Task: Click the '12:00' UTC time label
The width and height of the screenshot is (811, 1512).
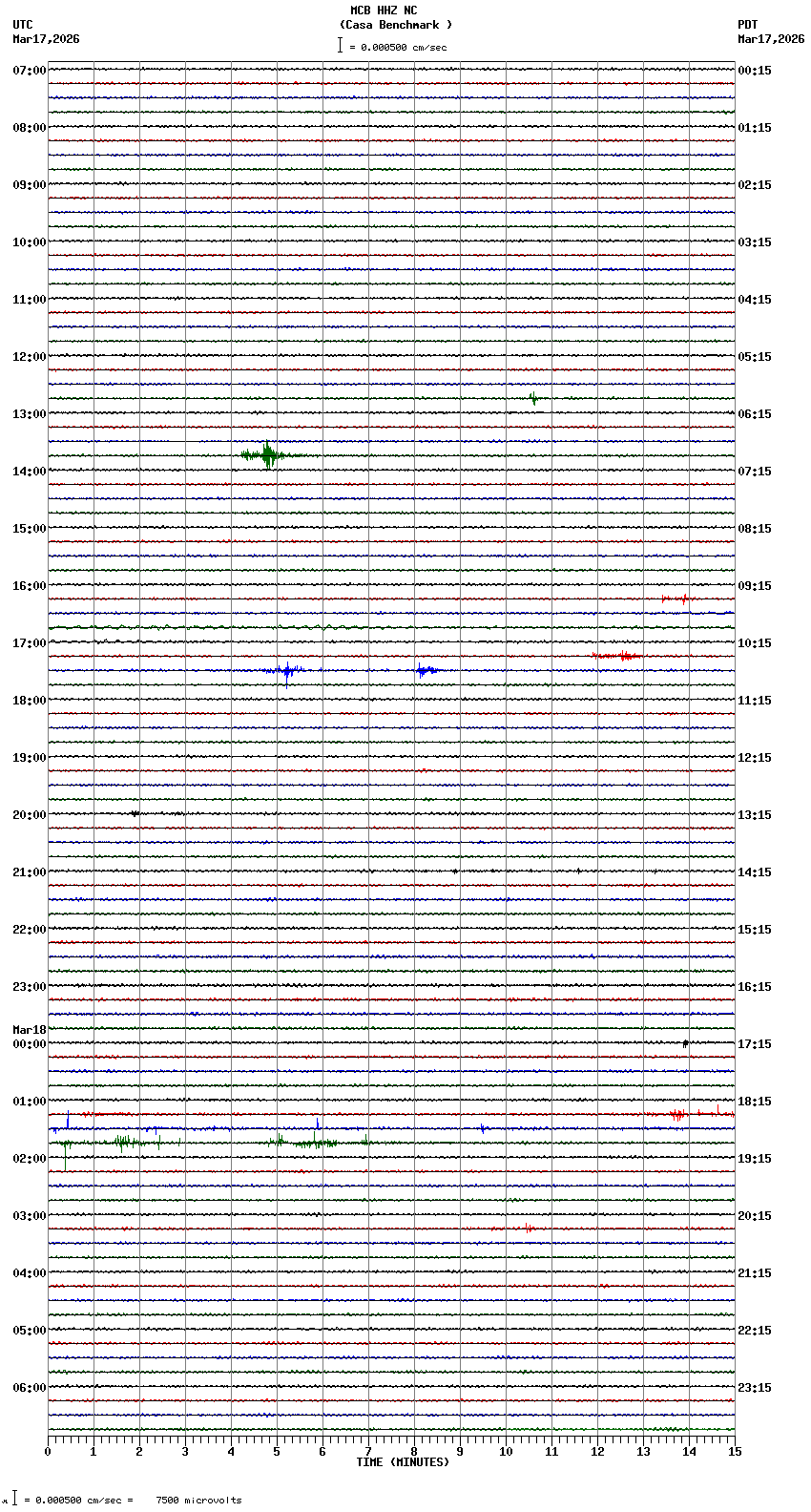Action: pyautogui.click(x=30, y=357)
